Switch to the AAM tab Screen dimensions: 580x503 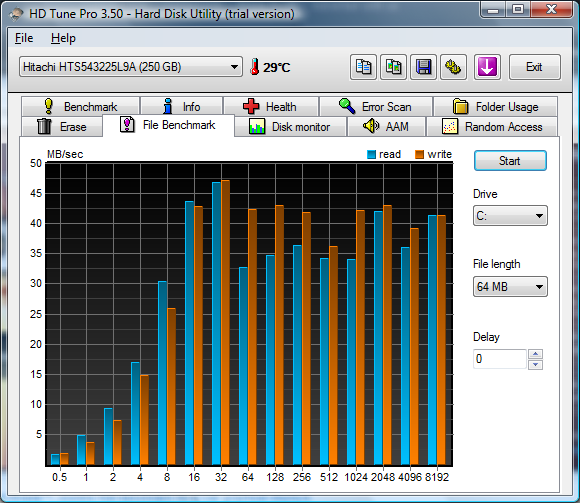[387, 126]
